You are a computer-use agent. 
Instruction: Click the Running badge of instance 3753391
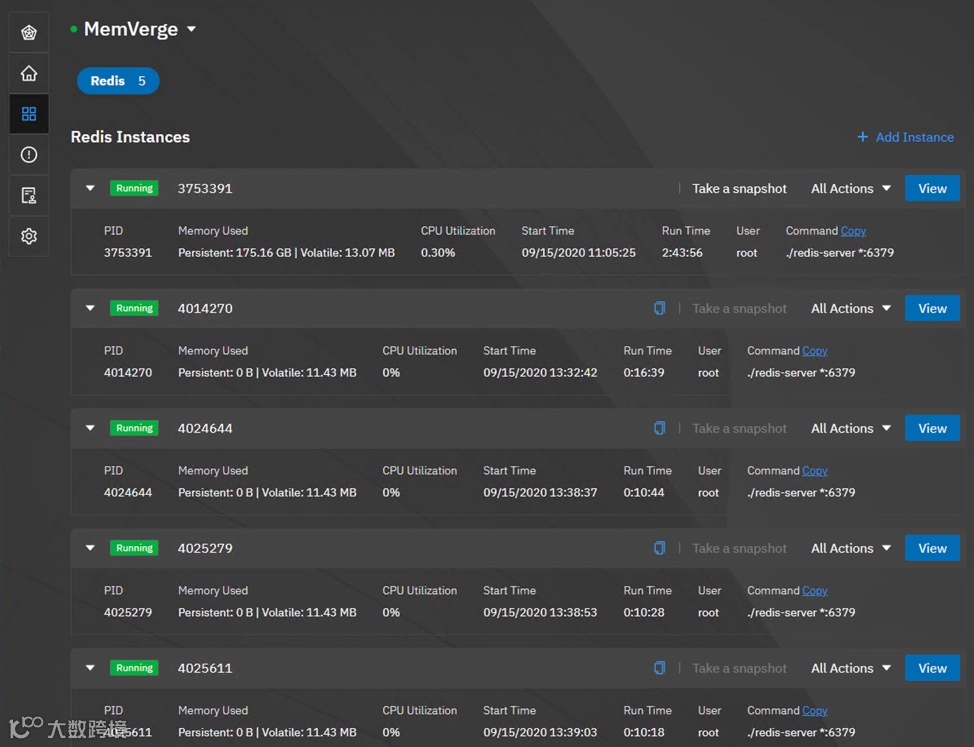pyautogui.click(x=134, y=188)
